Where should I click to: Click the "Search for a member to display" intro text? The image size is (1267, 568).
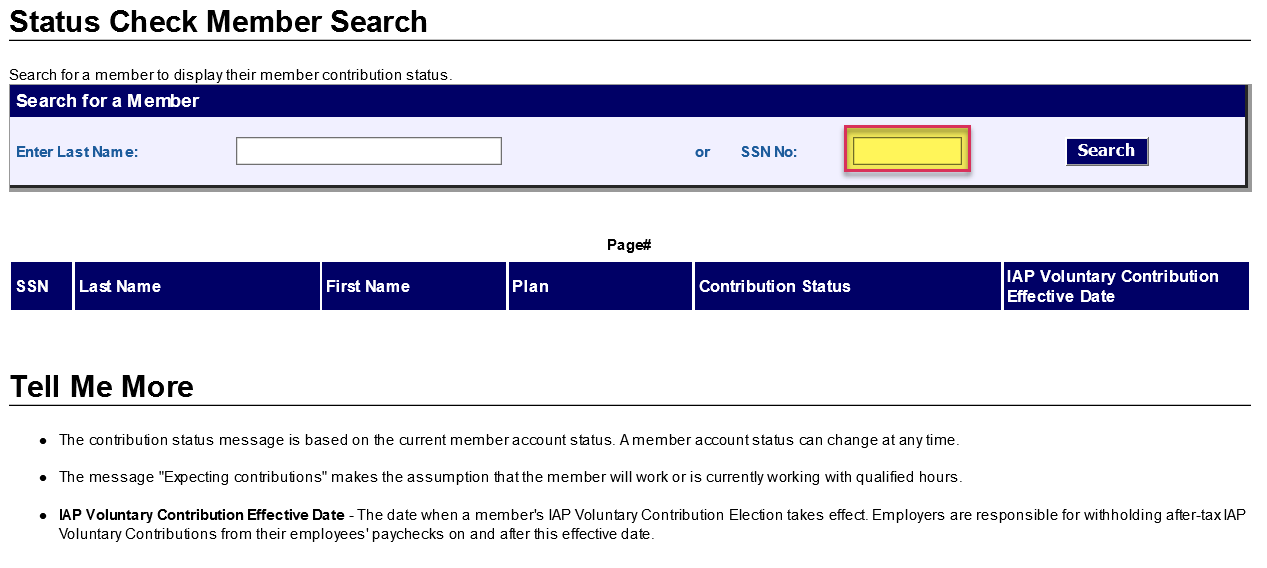tap(230, 75)
